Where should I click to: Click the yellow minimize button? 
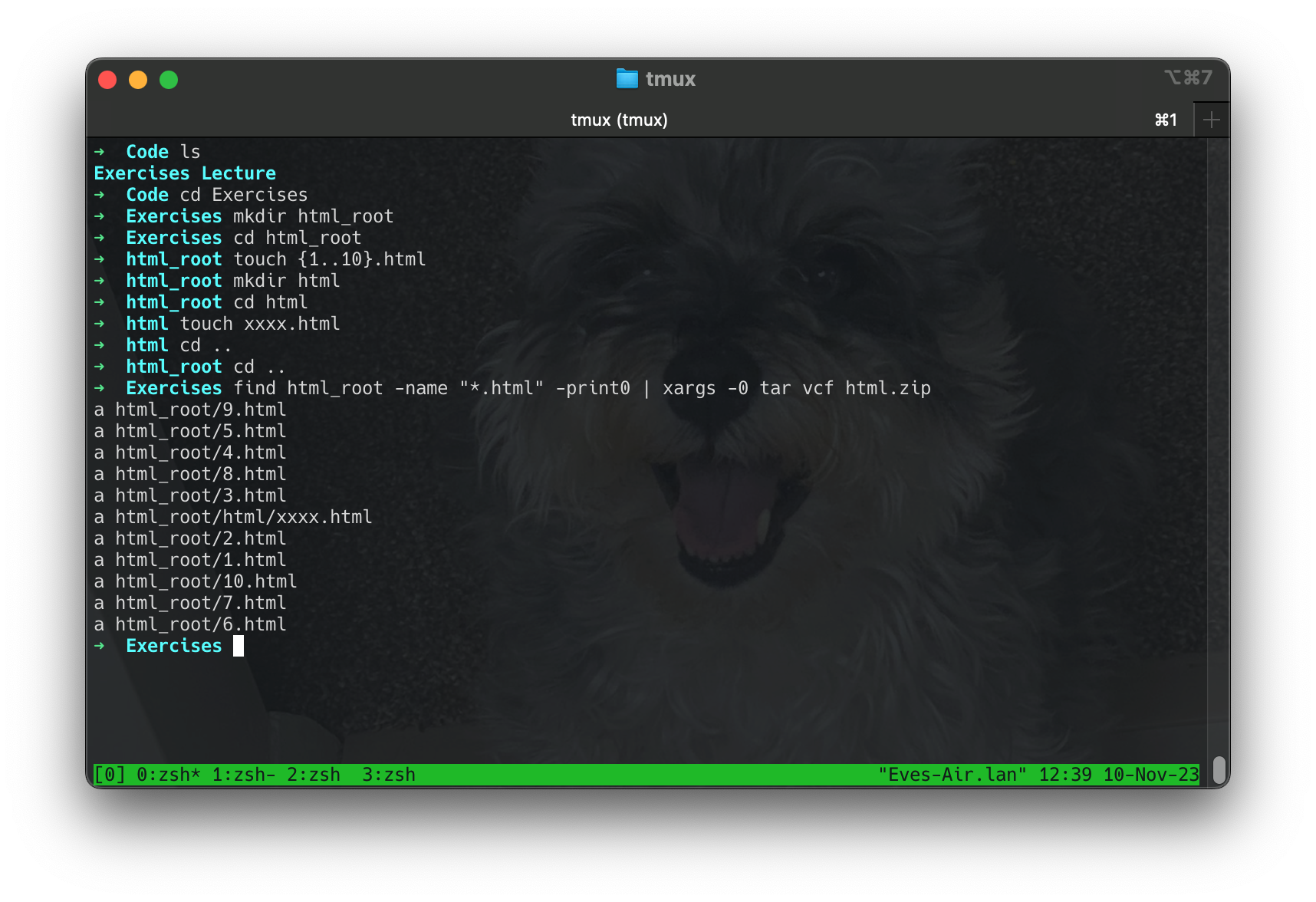(138, 79)
